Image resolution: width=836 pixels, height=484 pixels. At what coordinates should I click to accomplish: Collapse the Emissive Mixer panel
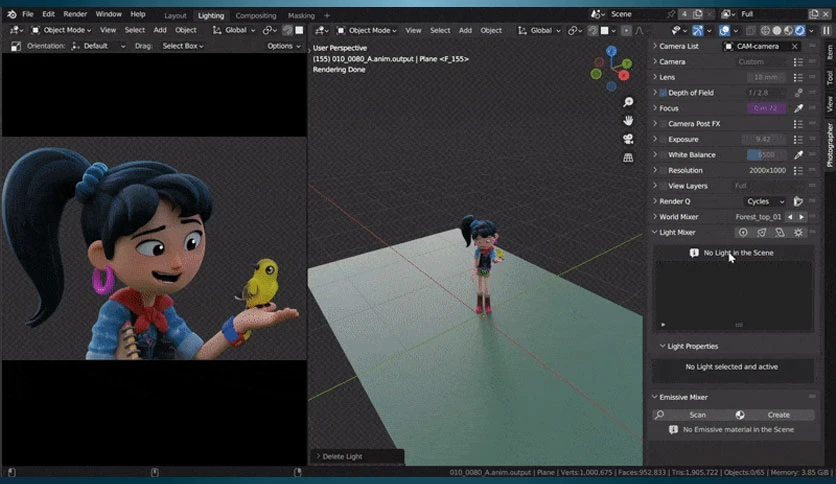pyautogui.click(x=655, y=397)
